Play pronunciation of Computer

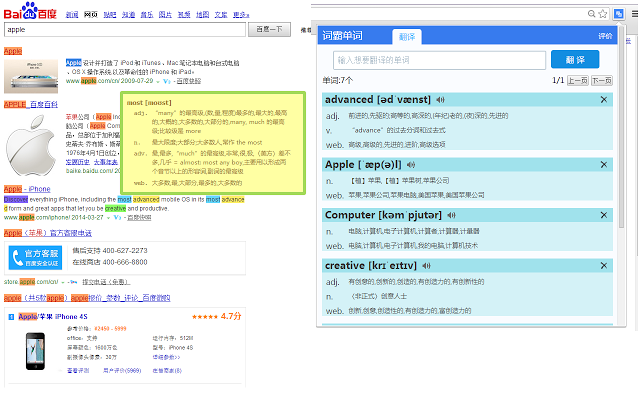451,215
